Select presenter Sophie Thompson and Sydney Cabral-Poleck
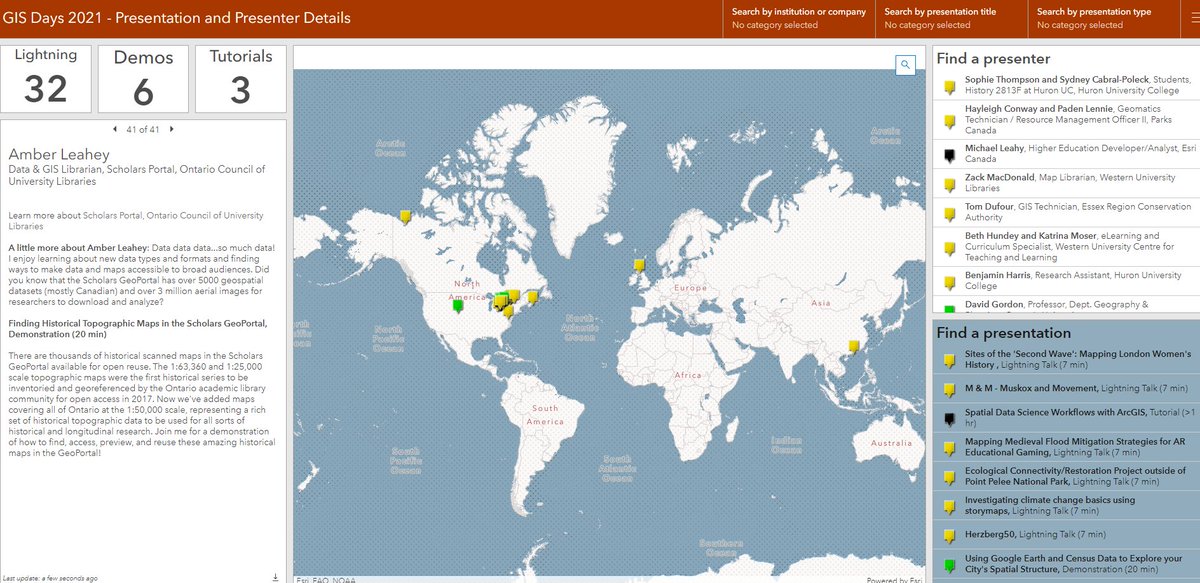This screenshot has width=1200, height=583. [1064, 87]
